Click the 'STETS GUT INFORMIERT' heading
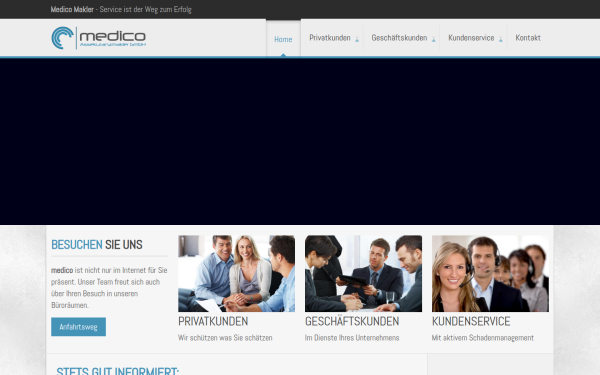 point(117,370)
